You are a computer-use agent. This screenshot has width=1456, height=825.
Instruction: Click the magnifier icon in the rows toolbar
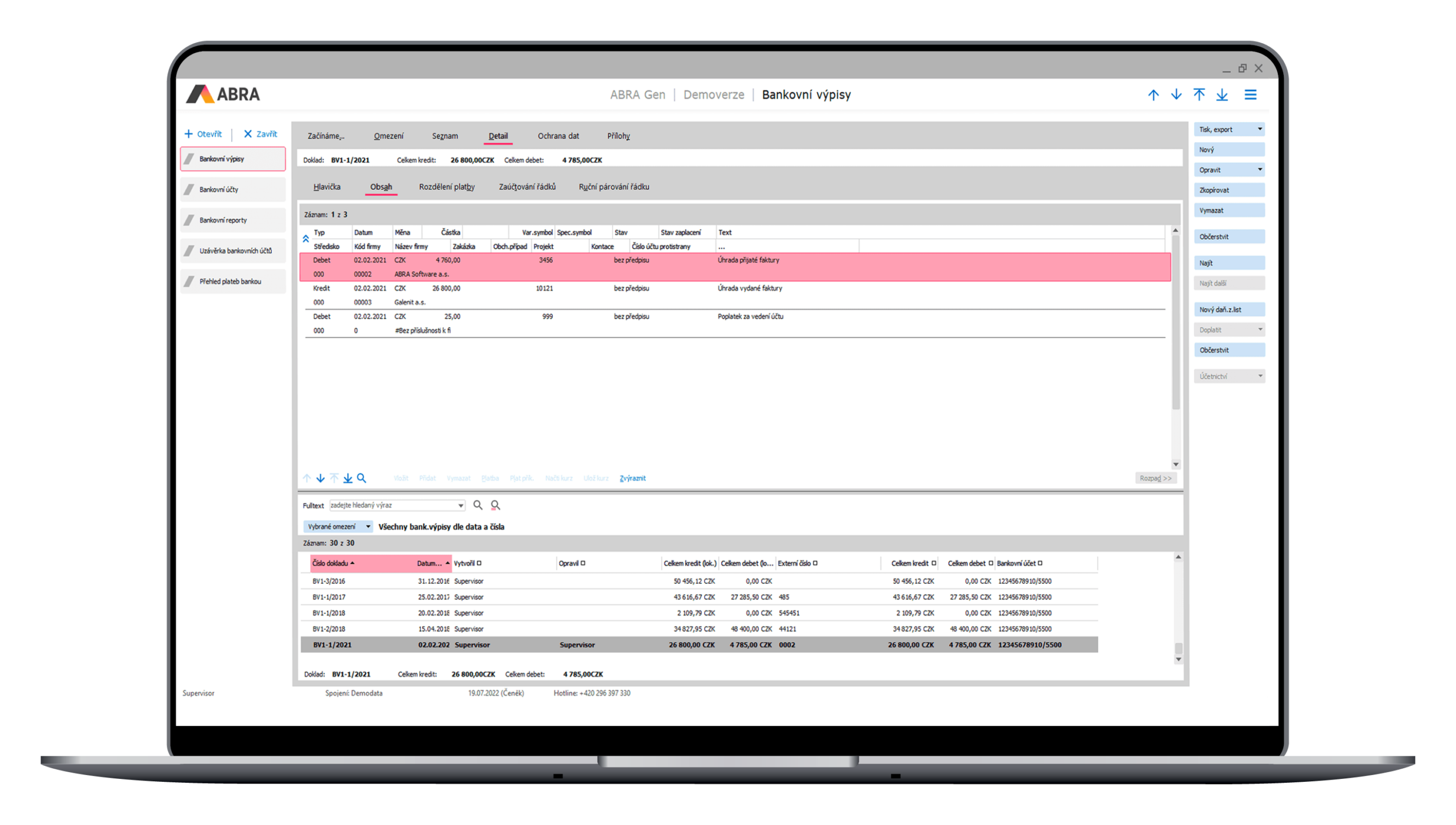361,478
